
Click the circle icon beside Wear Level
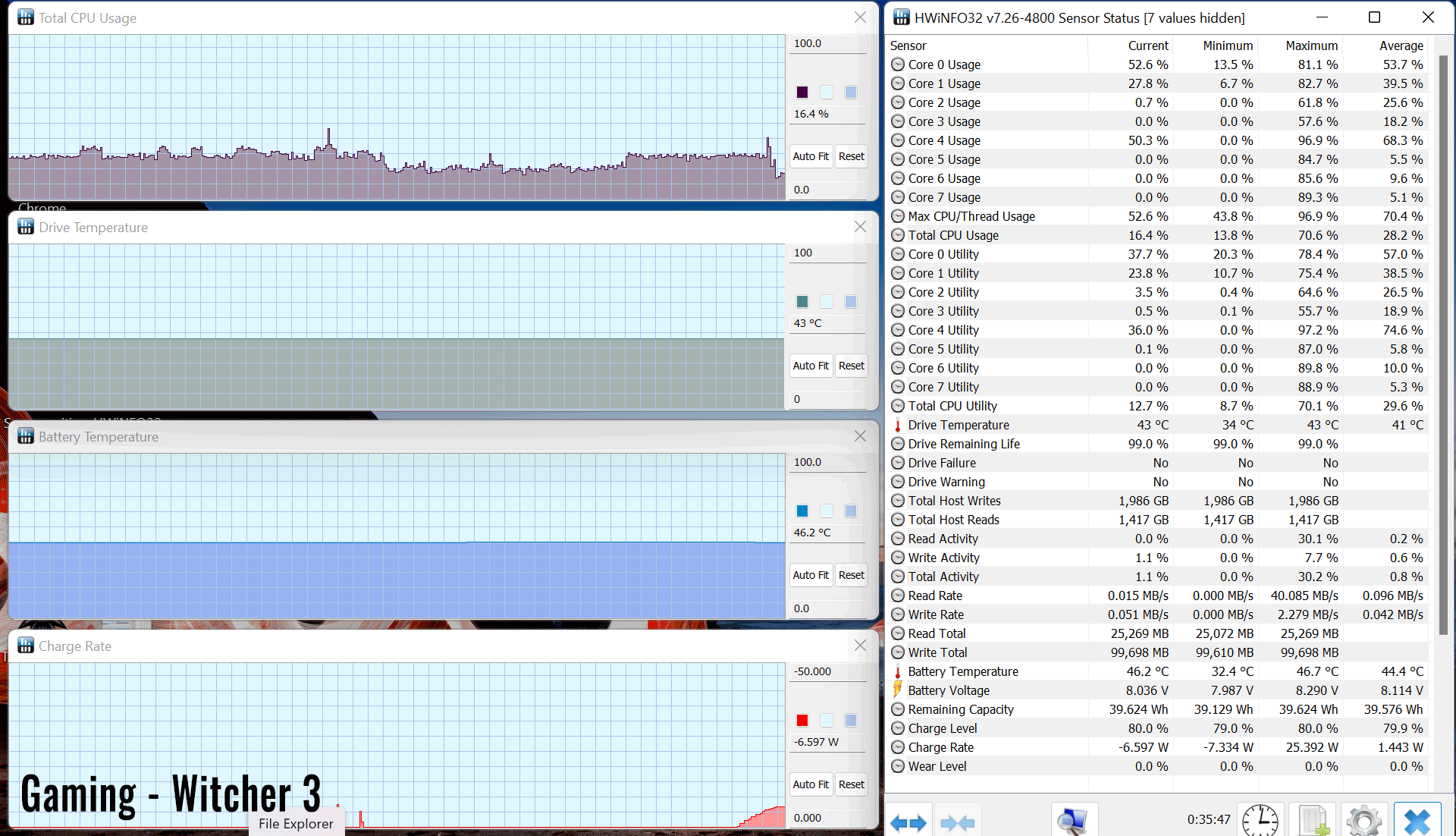tap(898, 766)
